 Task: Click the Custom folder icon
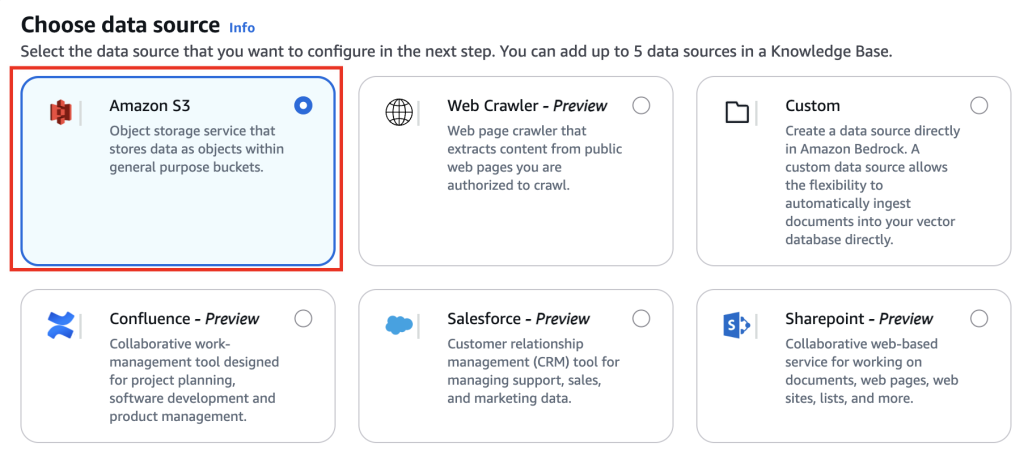737,112
